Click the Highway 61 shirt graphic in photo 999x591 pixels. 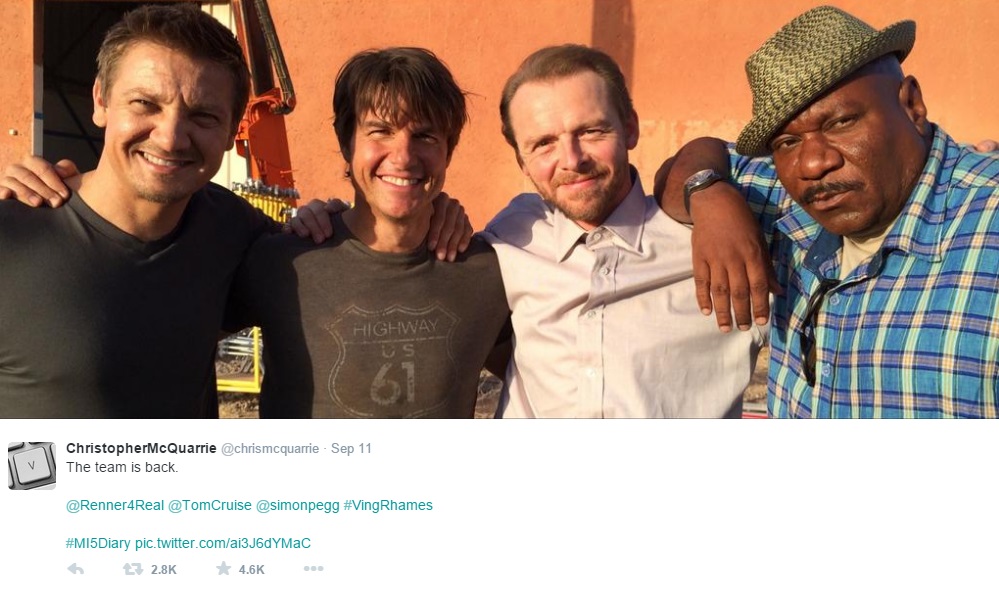pyautogui.click(x=391, y=355)
